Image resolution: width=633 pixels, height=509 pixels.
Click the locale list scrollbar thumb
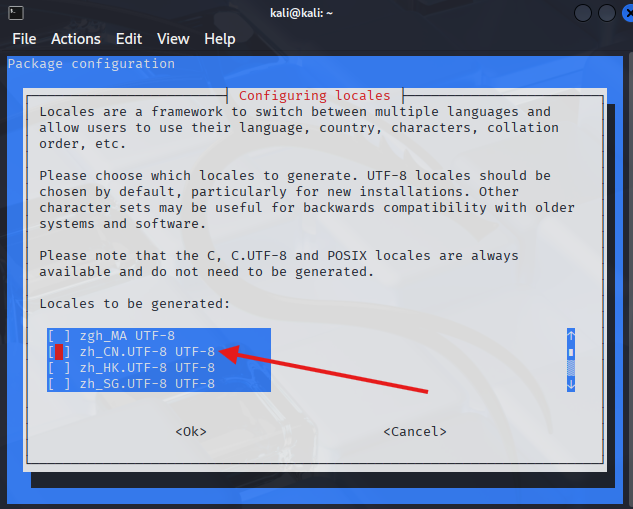tap(571, 352)
